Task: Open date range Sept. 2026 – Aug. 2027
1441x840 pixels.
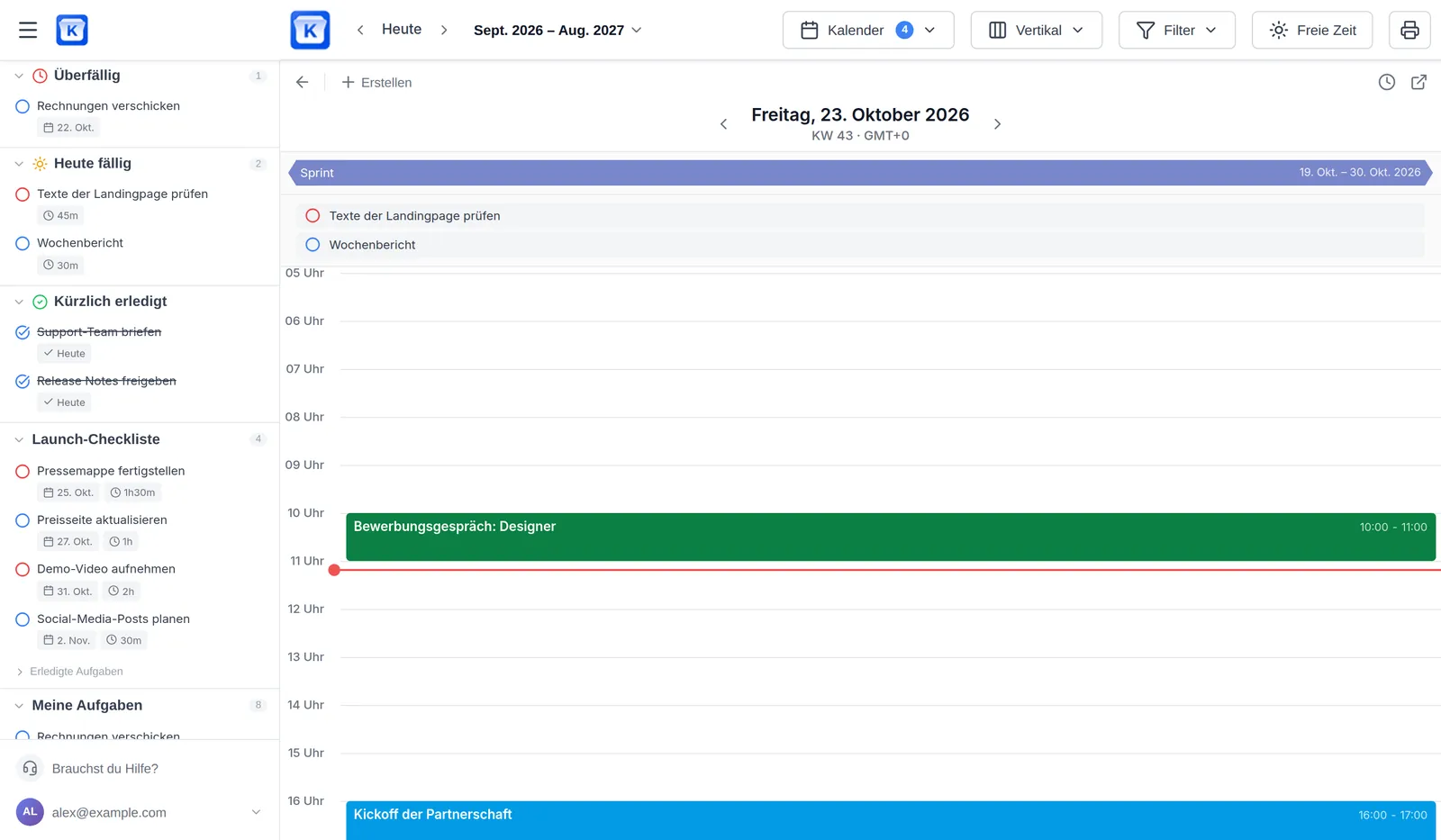Action: [557, 30]
